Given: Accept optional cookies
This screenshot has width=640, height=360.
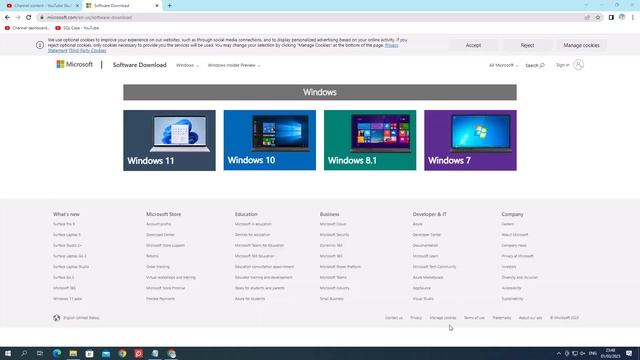Looking at the screenshot, I should (473, 45).
